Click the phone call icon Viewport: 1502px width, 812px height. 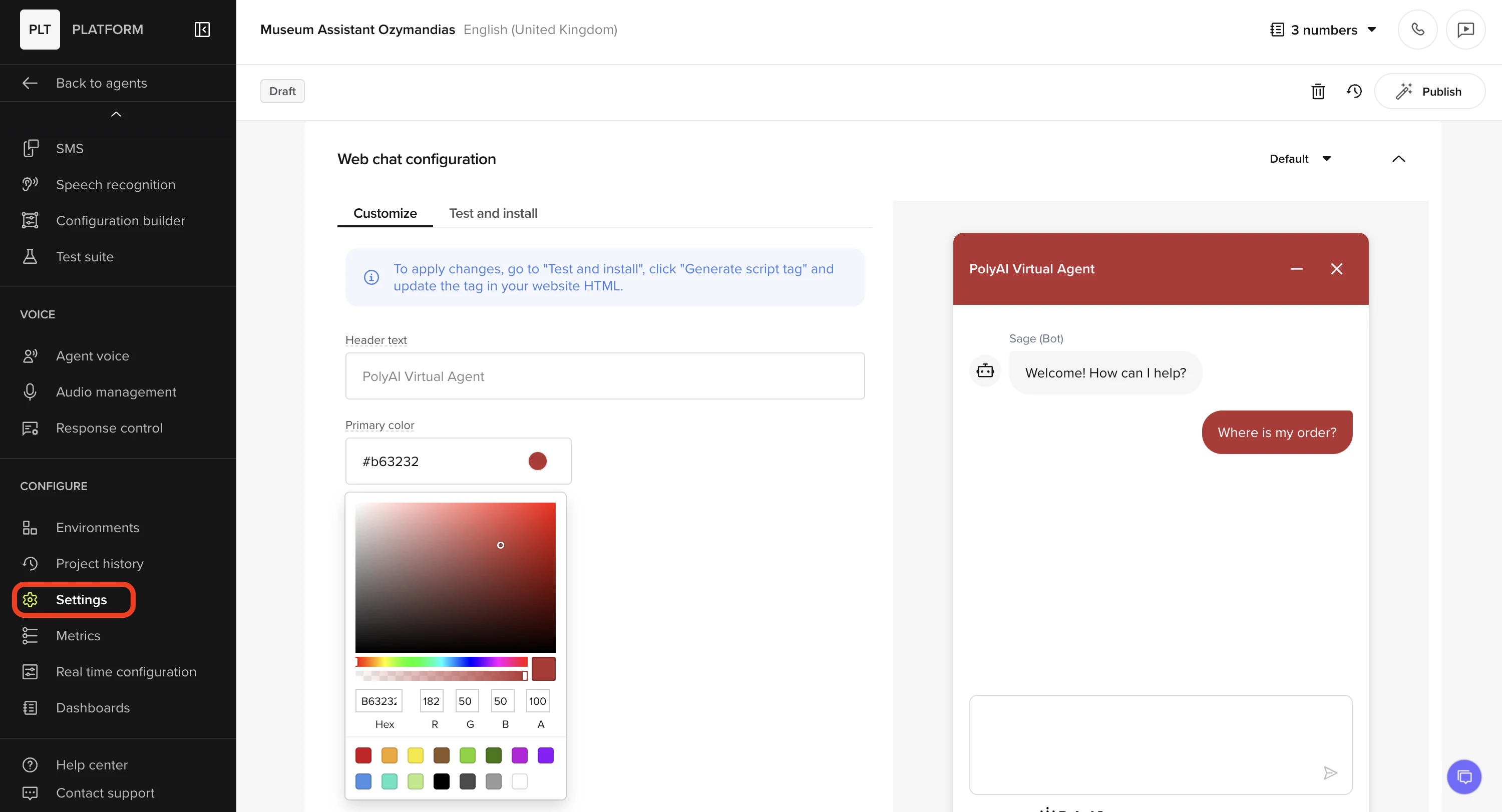1417,30
